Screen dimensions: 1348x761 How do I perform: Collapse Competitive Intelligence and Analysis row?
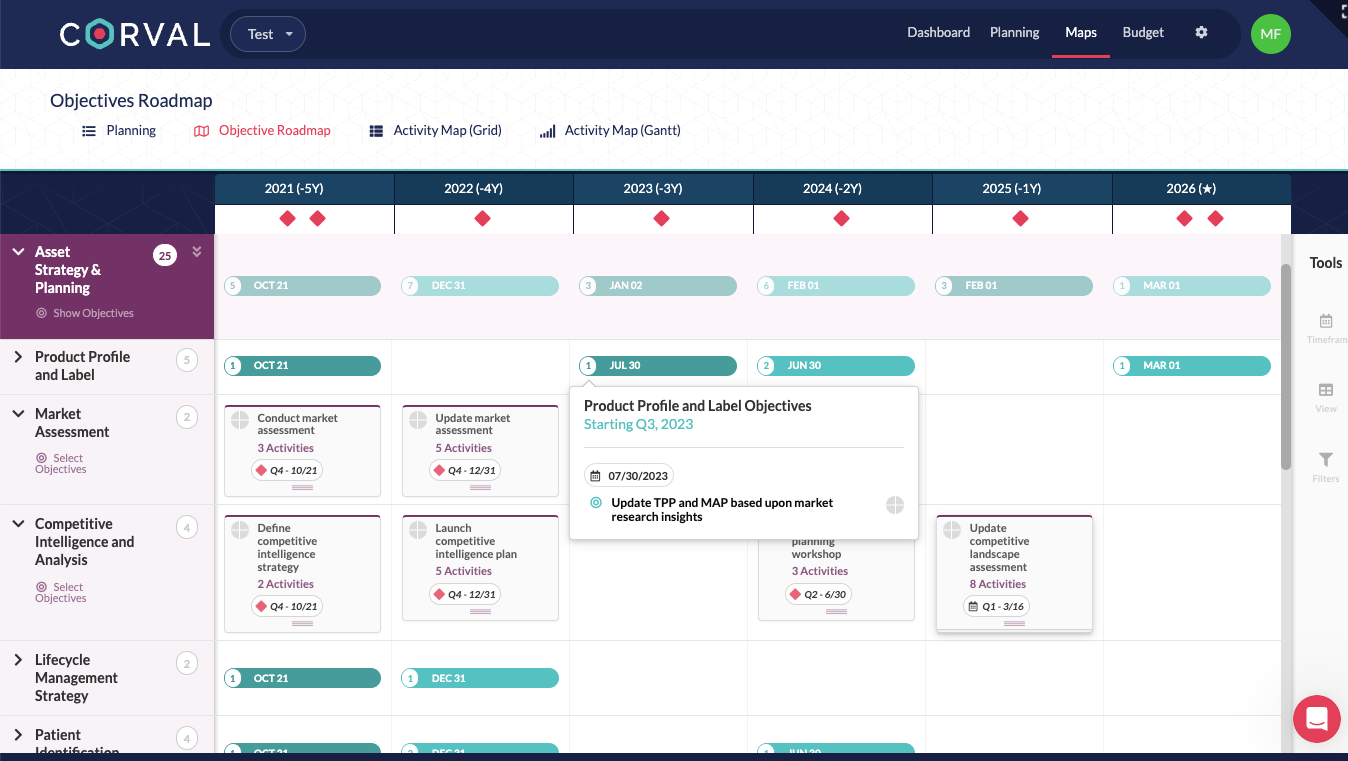[x=18, y=523]
